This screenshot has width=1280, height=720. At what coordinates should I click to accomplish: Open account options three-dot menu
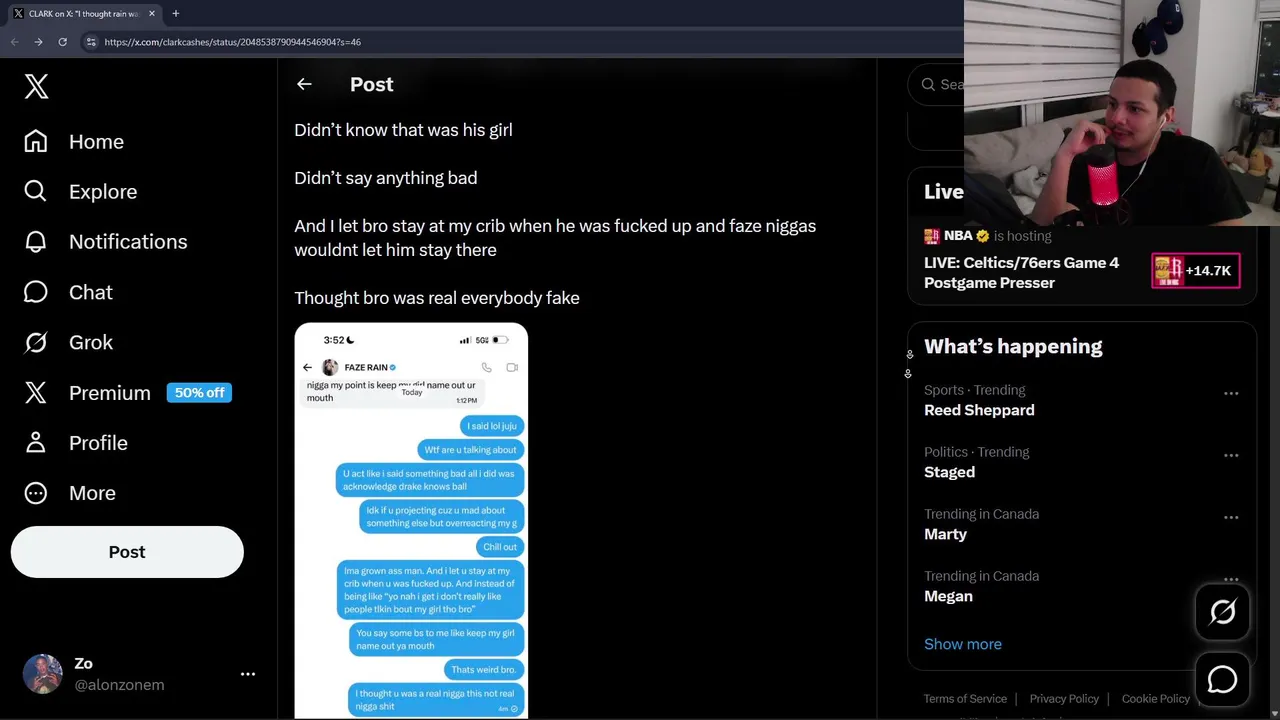[x=248, y=674]
